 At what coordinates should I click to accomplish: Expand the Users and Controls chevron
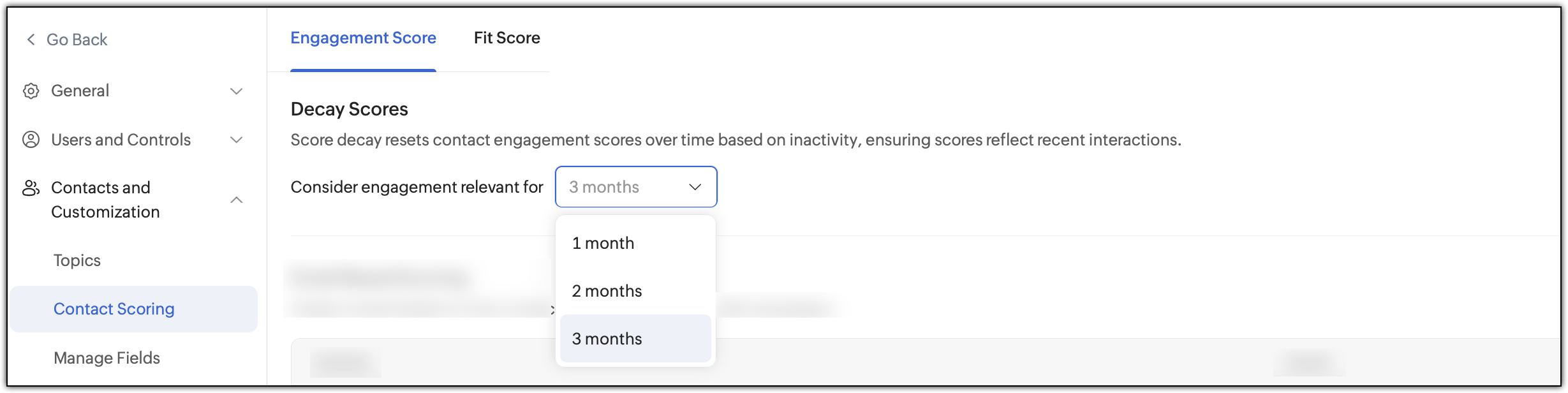pyautogui.click(x=237, y=140)
